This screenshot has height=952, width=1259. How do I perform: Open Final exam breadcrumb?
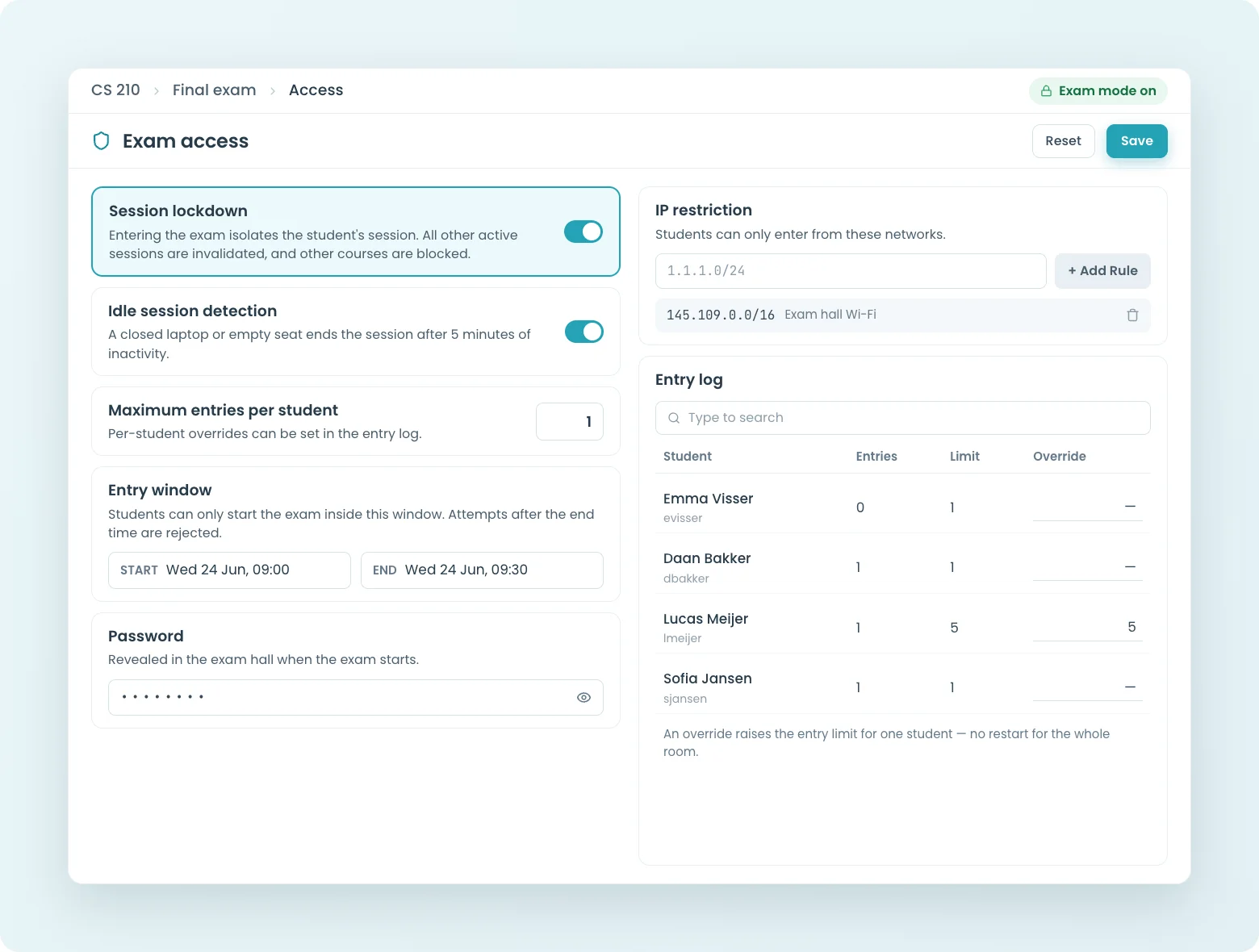click(214, 90)
